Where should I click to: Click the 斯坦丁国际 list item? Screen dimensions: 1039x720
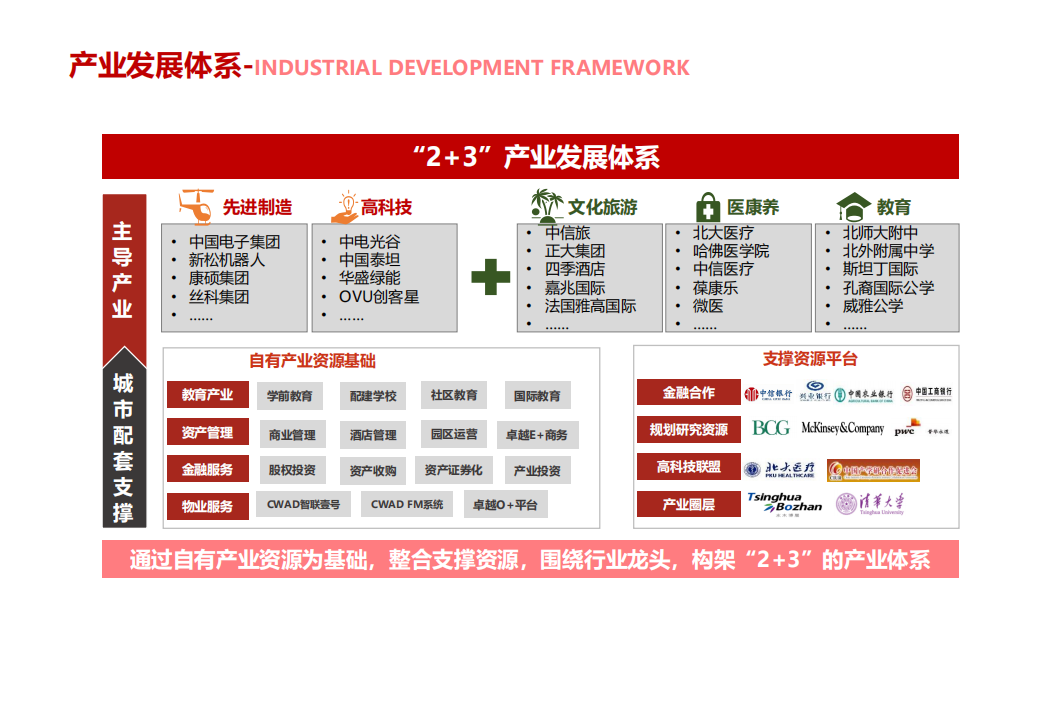[880, 270]
